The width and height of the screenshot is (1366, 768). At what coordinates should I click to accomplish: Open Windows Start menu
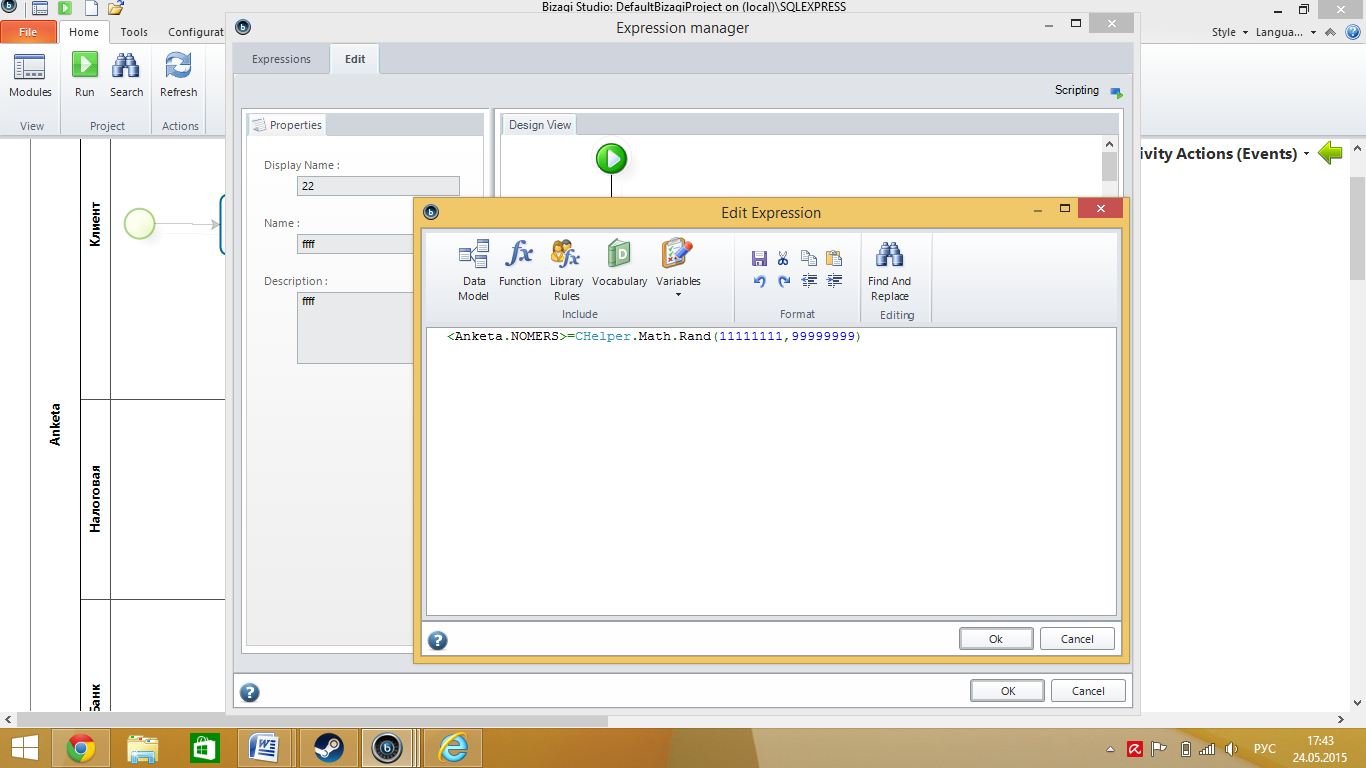point(25,747)
